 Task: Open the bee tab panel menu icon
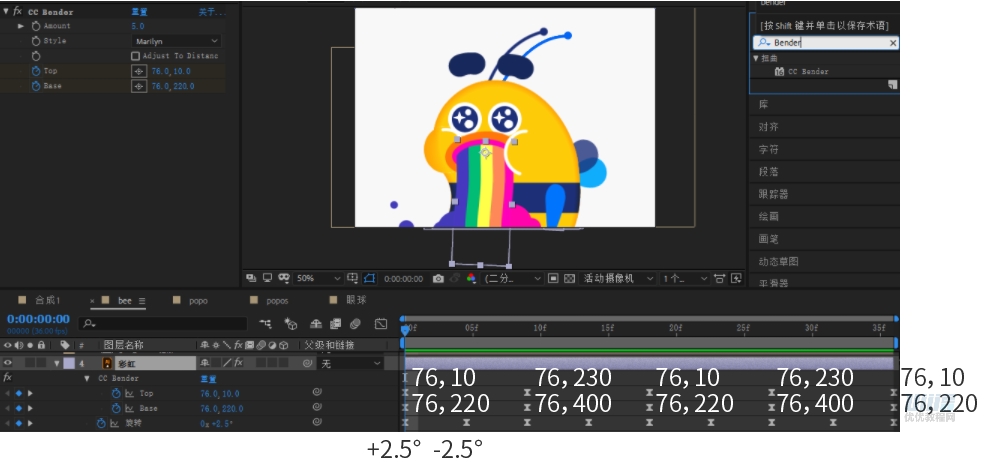point(142,301)
